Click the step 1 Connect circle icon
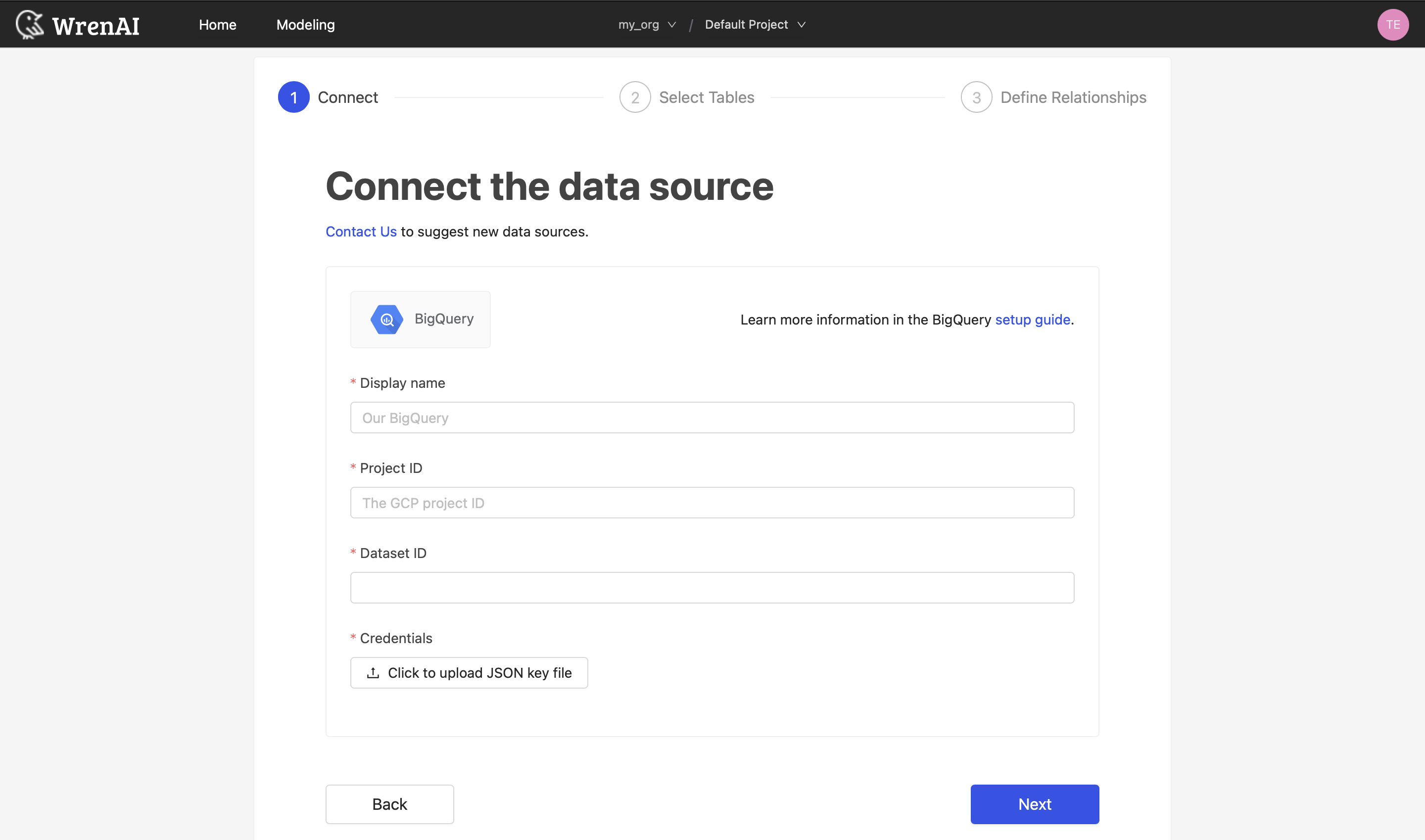This screenshot has width=1425, height=840. pyautogui.click(x=293, y=97)
